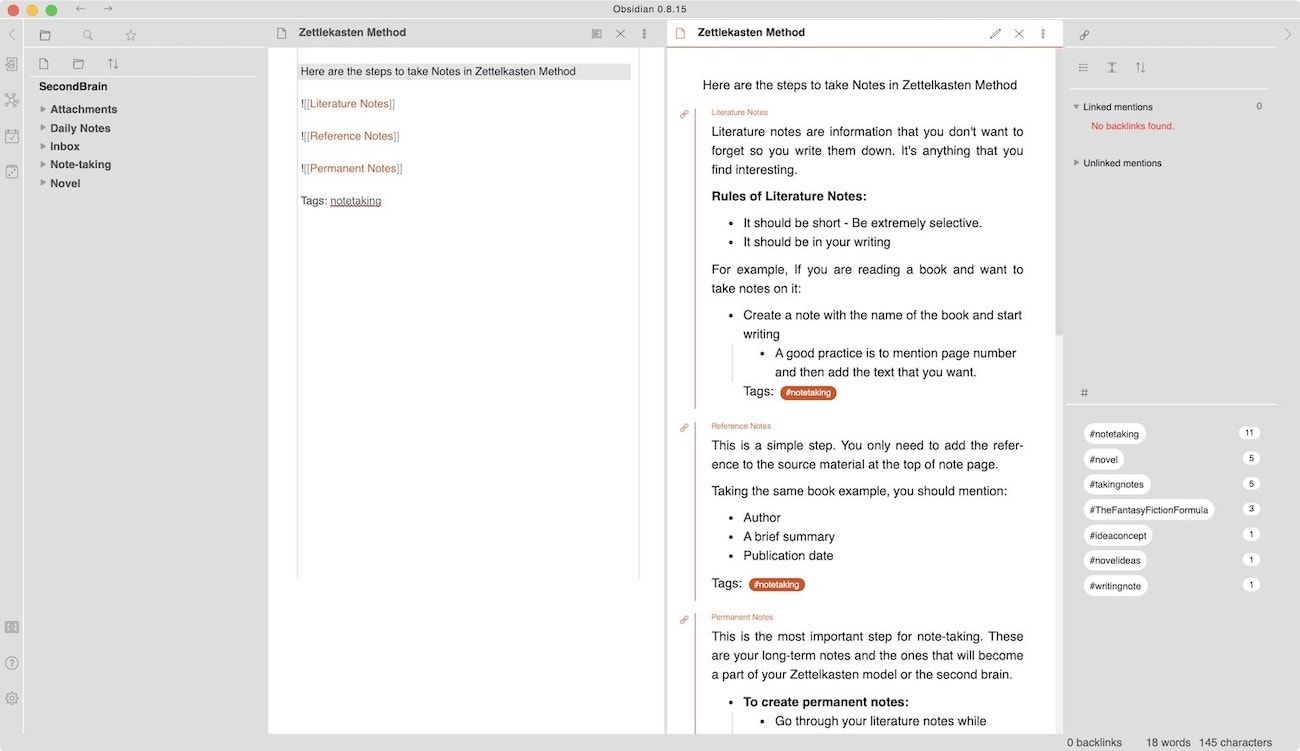The image size is (1300, 751).
Task: Open the Search tab in the left sidebar
Action: pyautogui.click(x=88, y=35)
